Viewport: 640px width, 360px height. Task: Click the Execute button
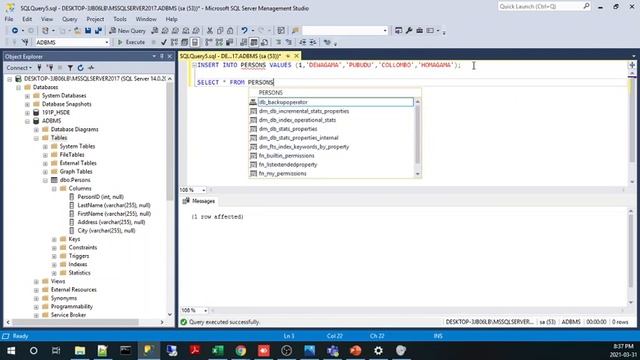pos(131,42)
